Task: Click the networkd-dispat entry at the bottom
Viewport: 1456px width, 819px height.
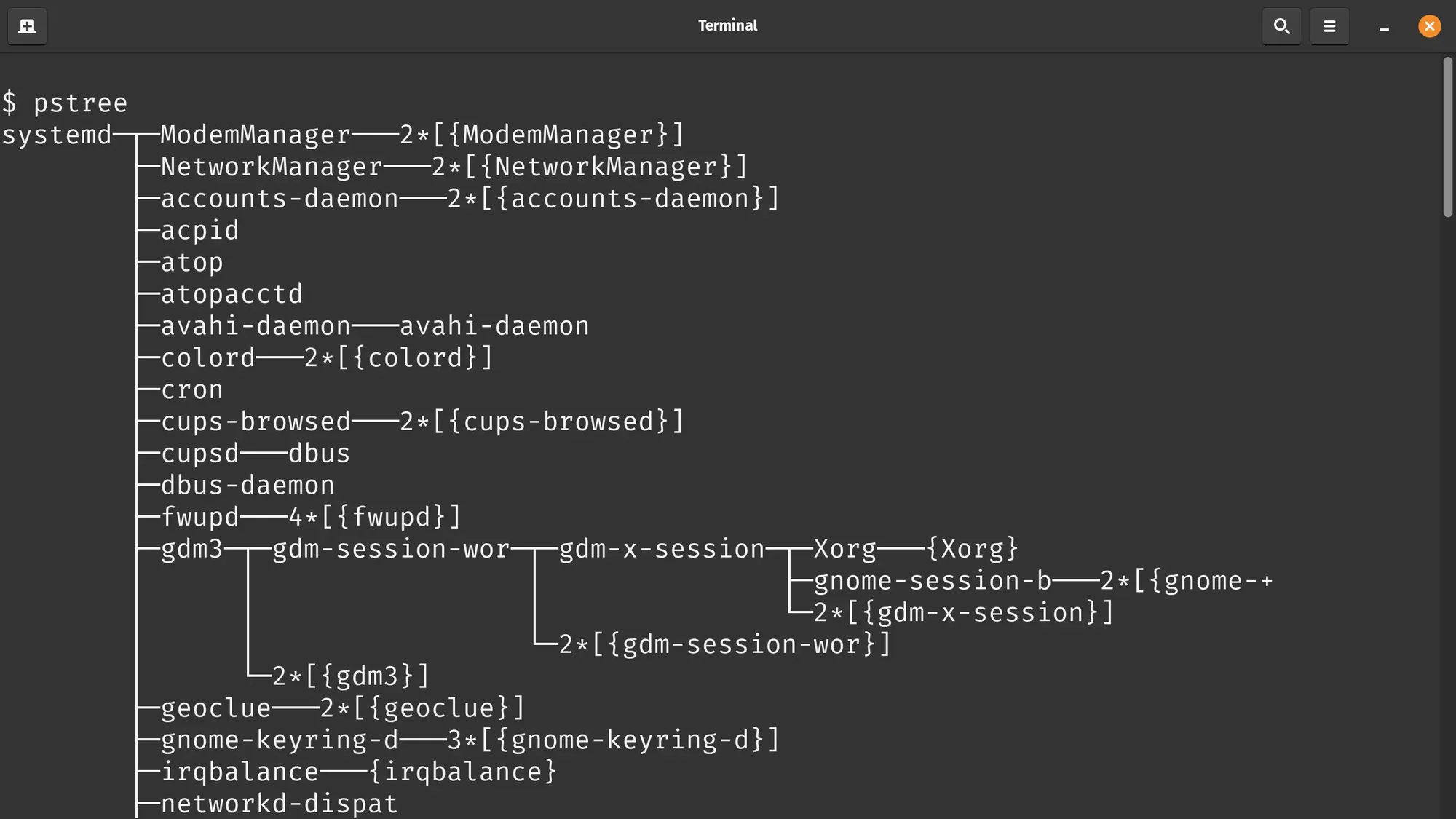Action: 279,803
